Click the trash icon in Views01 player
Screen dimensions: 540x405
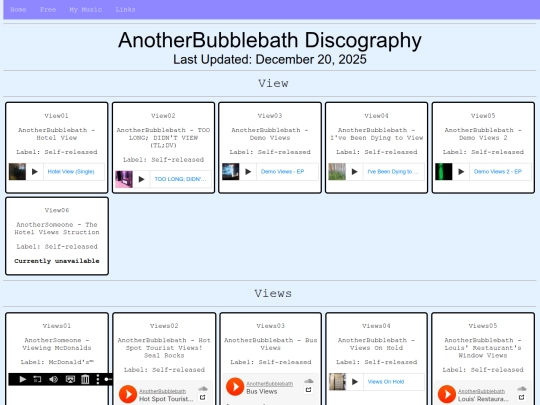[x=85, y=379]
